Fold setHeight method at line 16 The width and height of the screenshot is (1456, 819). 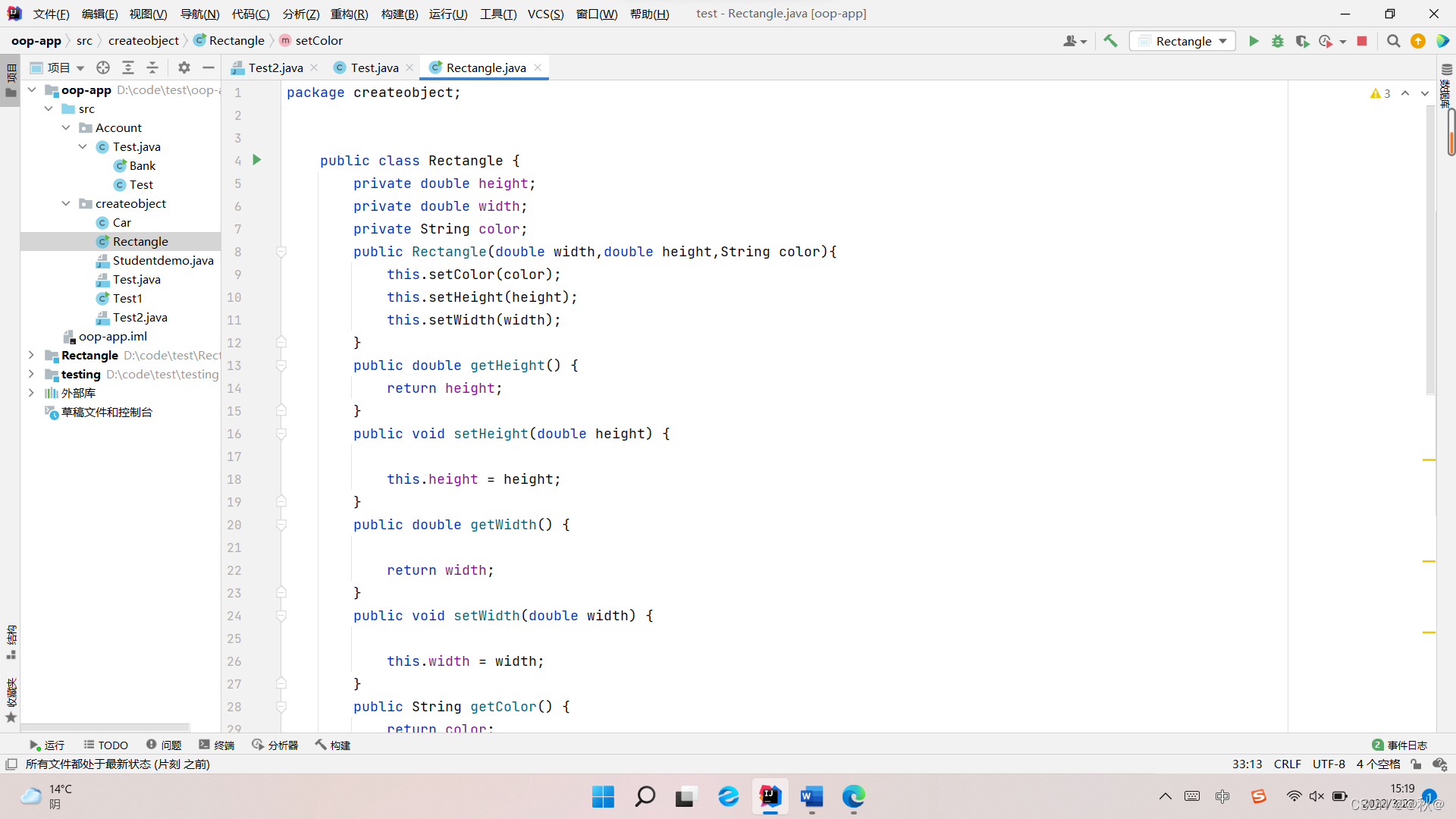click(281, 434)
